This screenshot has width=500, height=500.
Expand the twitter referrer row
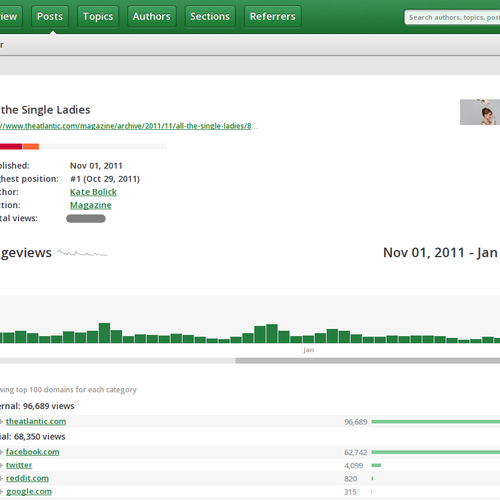coord(2,465)
